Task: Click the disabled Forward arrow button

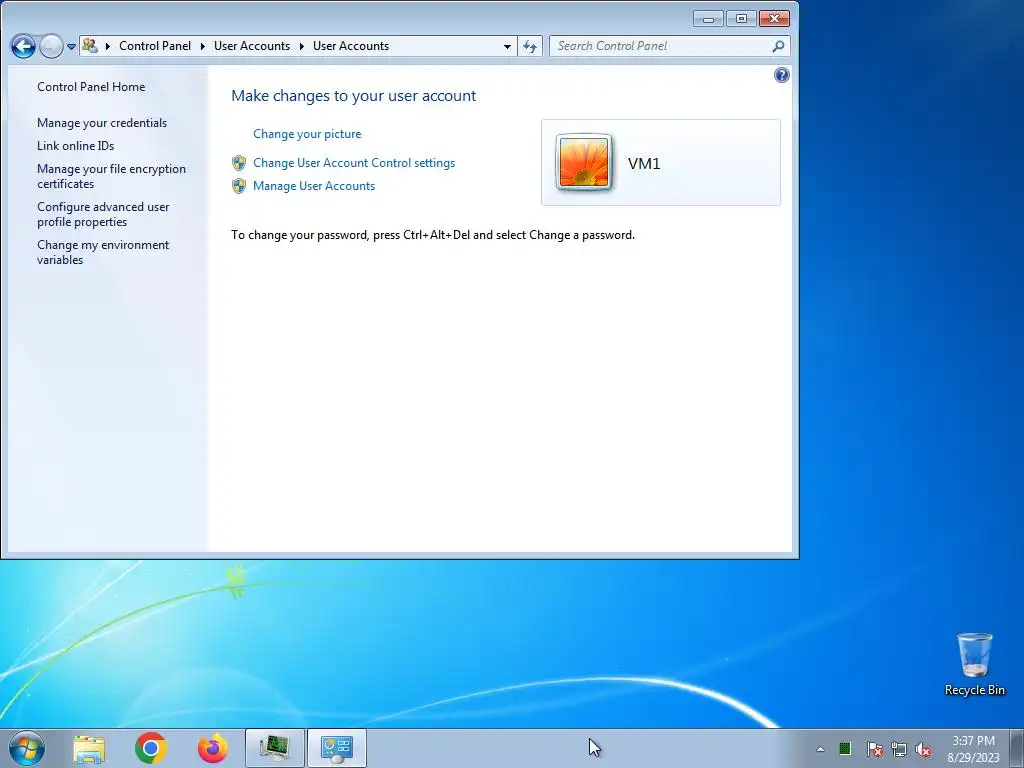Action: 51,46
